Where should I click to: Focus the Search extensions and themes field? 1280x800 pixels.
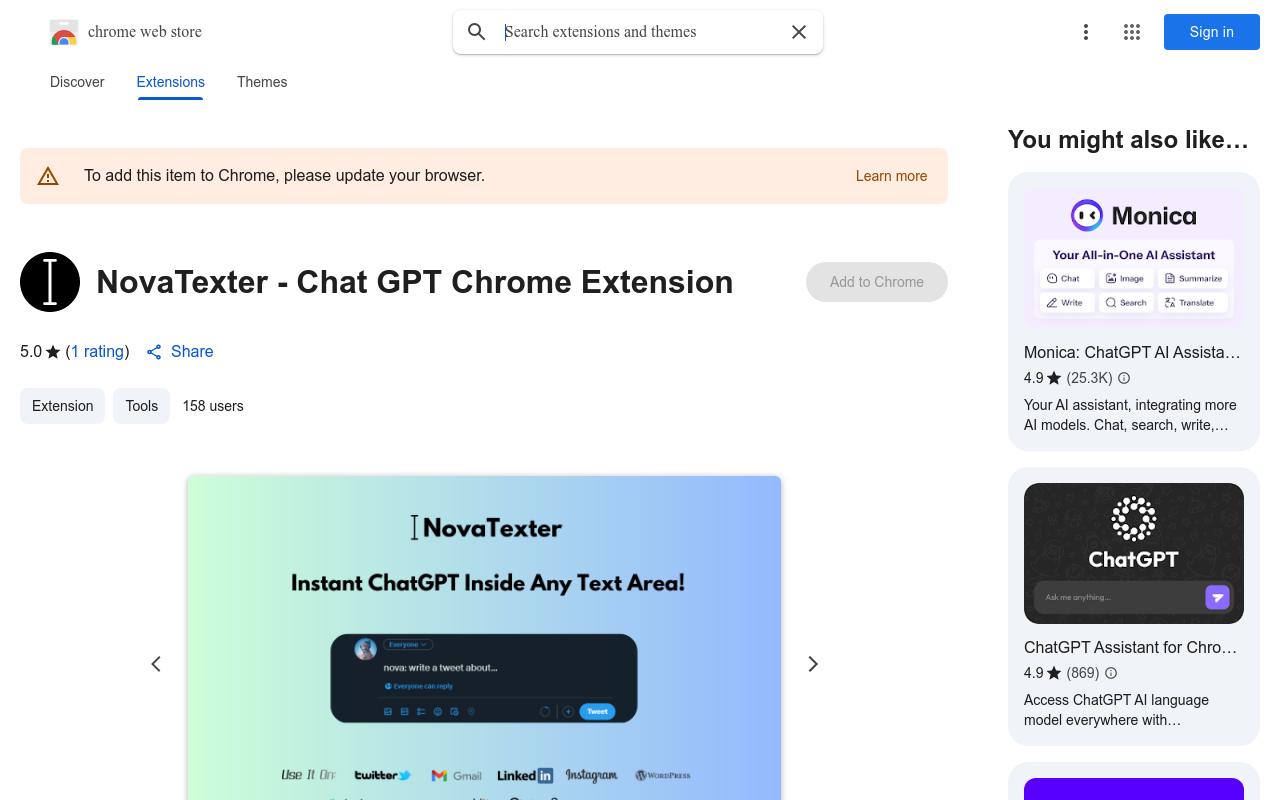click(640, 32)
